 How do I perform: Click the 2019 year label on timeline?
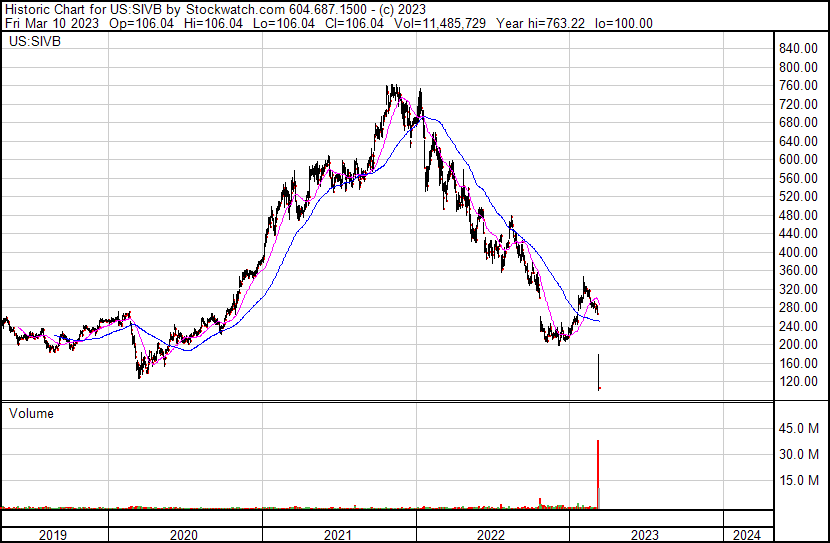pos(53,535)
